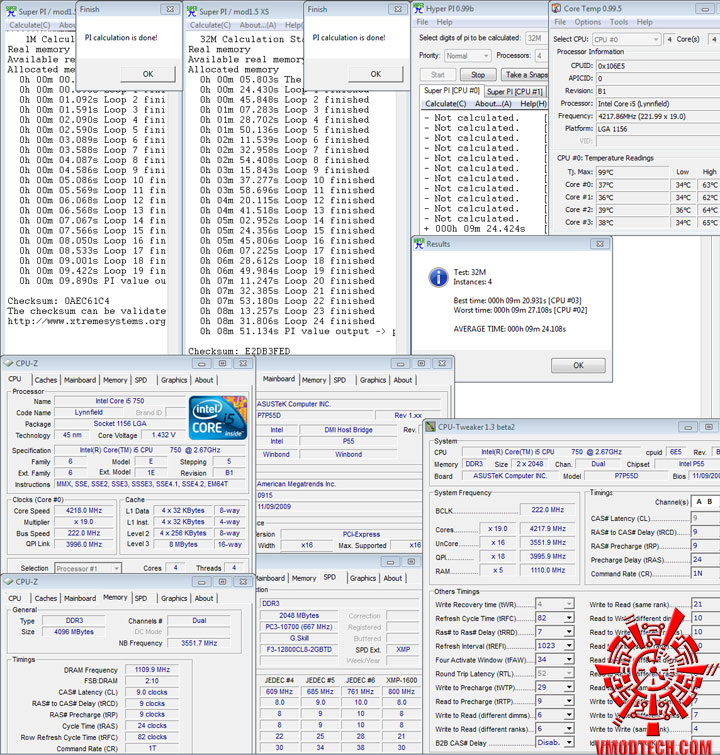Click the bottom CPU-Z window title icon
This screenshot has height=755, width=720.
[x=9, y=582]
